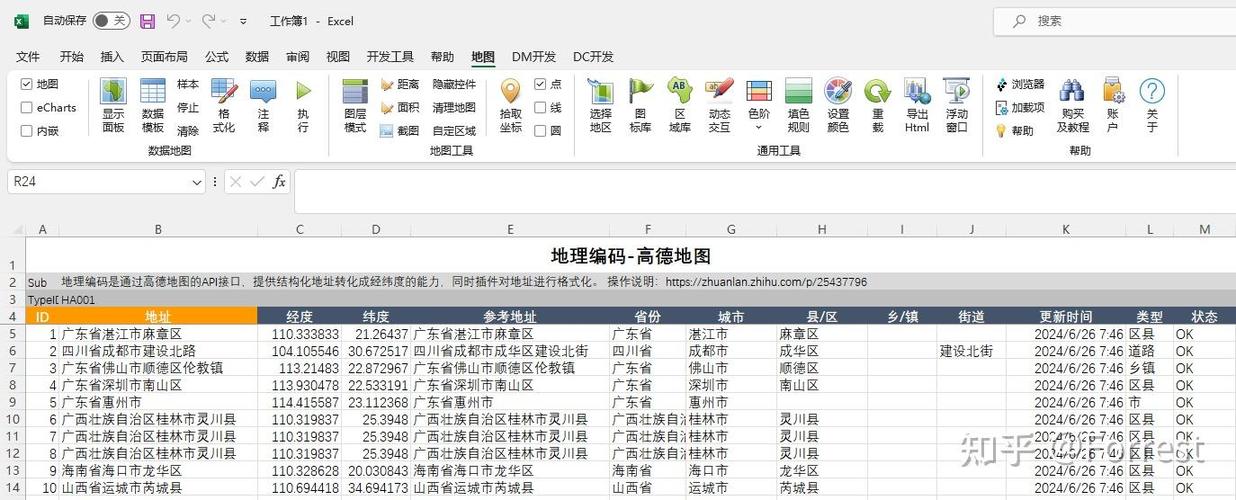Open the Customize Quick Access Toolbar dropdown
The image size is (1236, 500).
pos(244,21)
